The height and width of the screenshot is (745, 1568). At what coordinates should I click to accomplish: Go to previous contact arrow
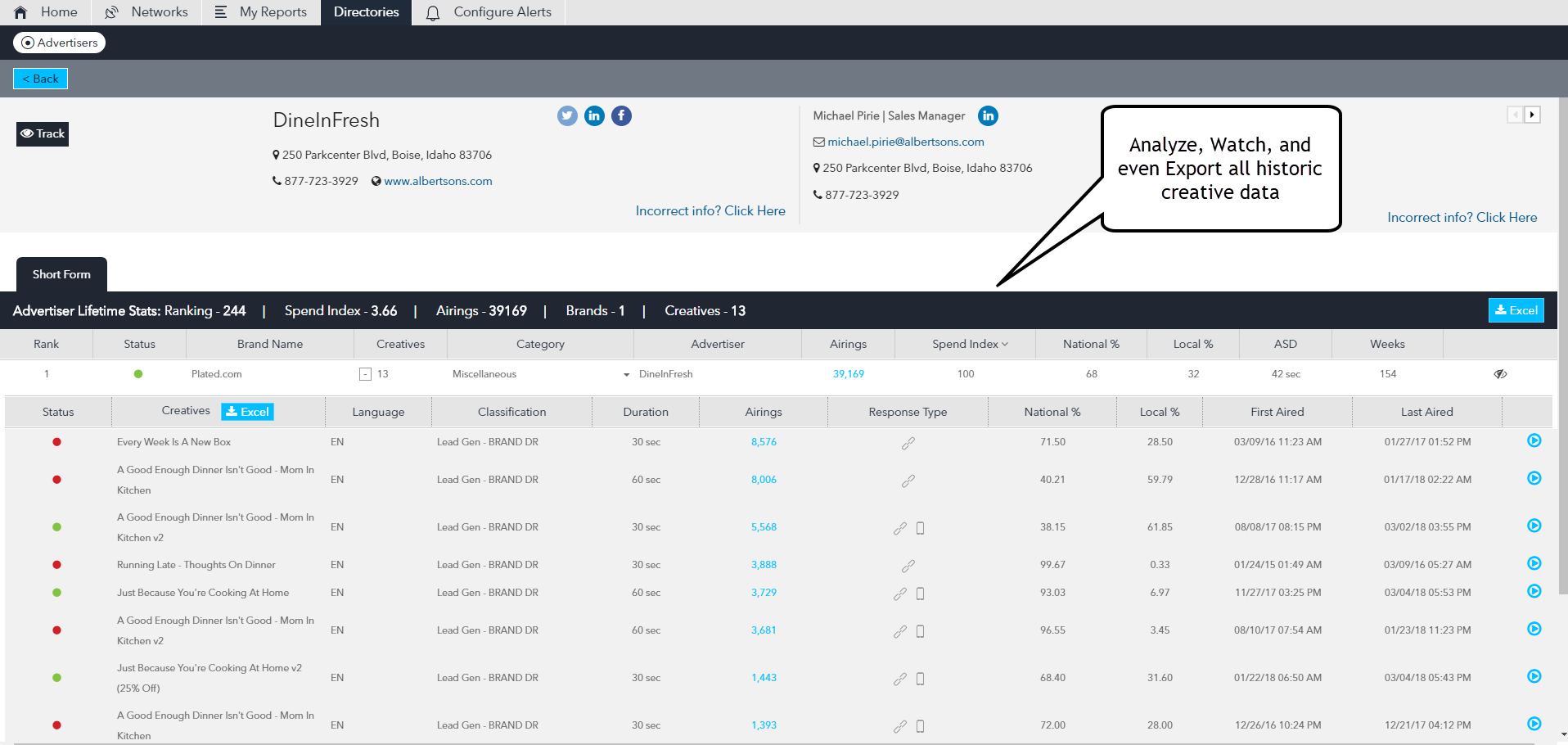[1515, 115]
